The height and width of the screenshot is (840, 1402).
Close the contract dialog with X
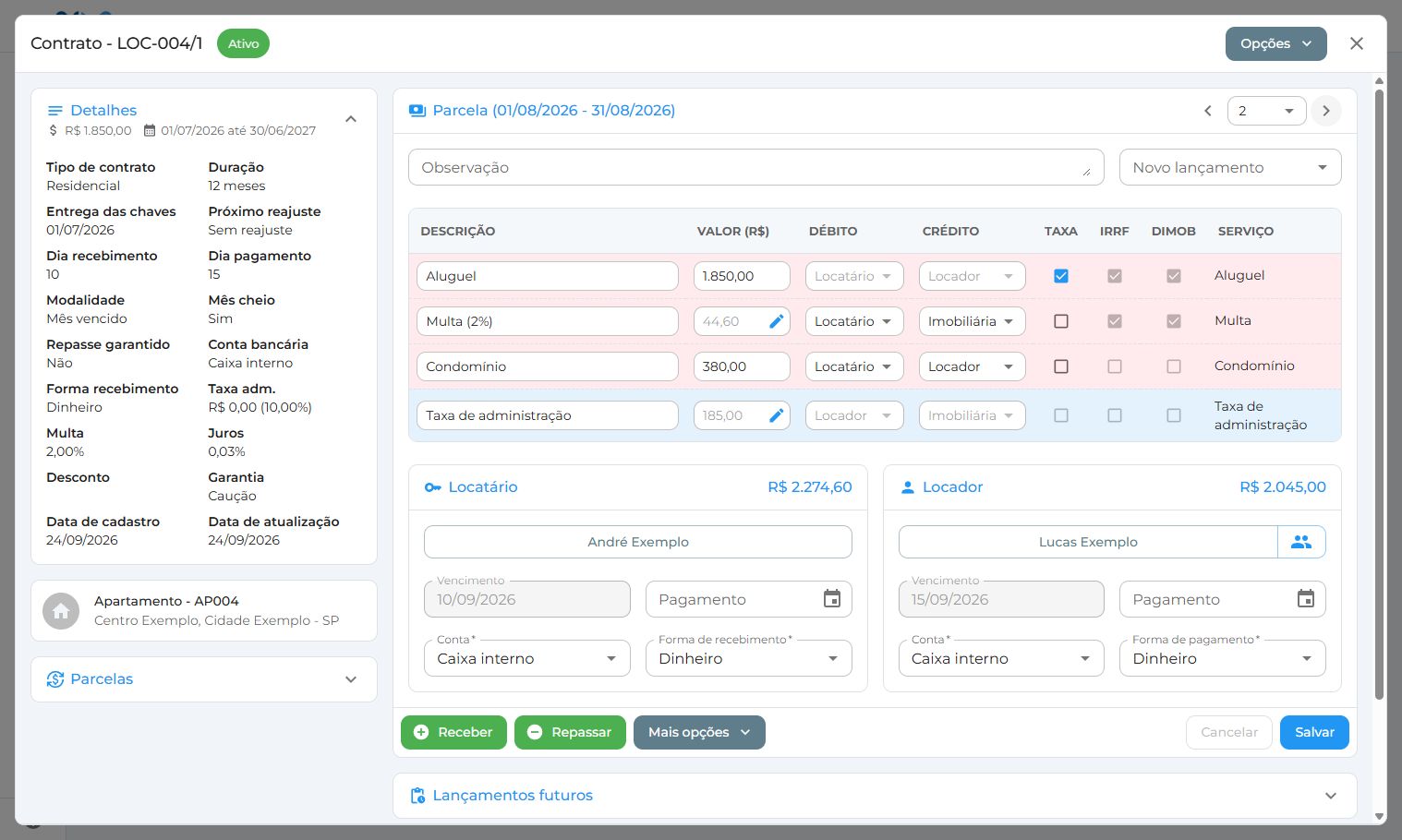pyautogui.click(x=1357, y=43)
